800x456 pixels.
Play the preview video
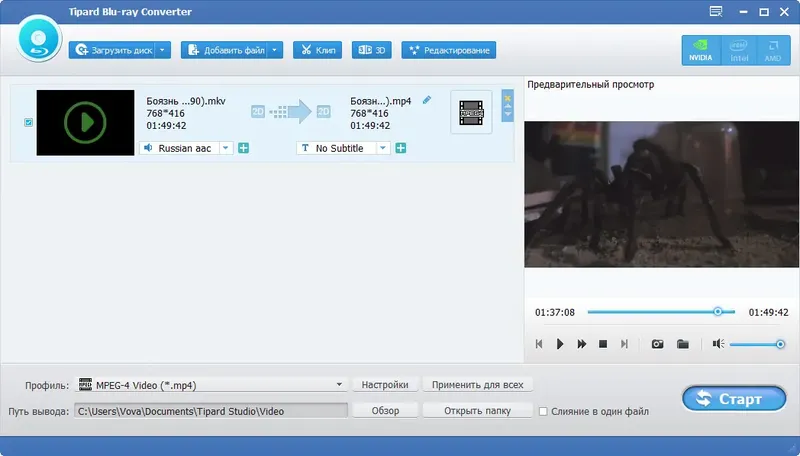(560, 344)
